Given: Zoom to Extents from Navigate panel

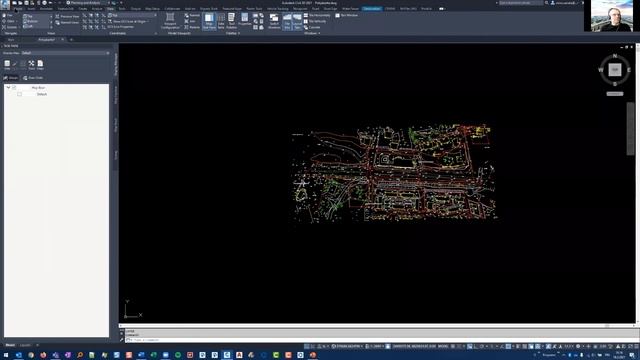Looking at the screenshot, I should coord(9,27).
